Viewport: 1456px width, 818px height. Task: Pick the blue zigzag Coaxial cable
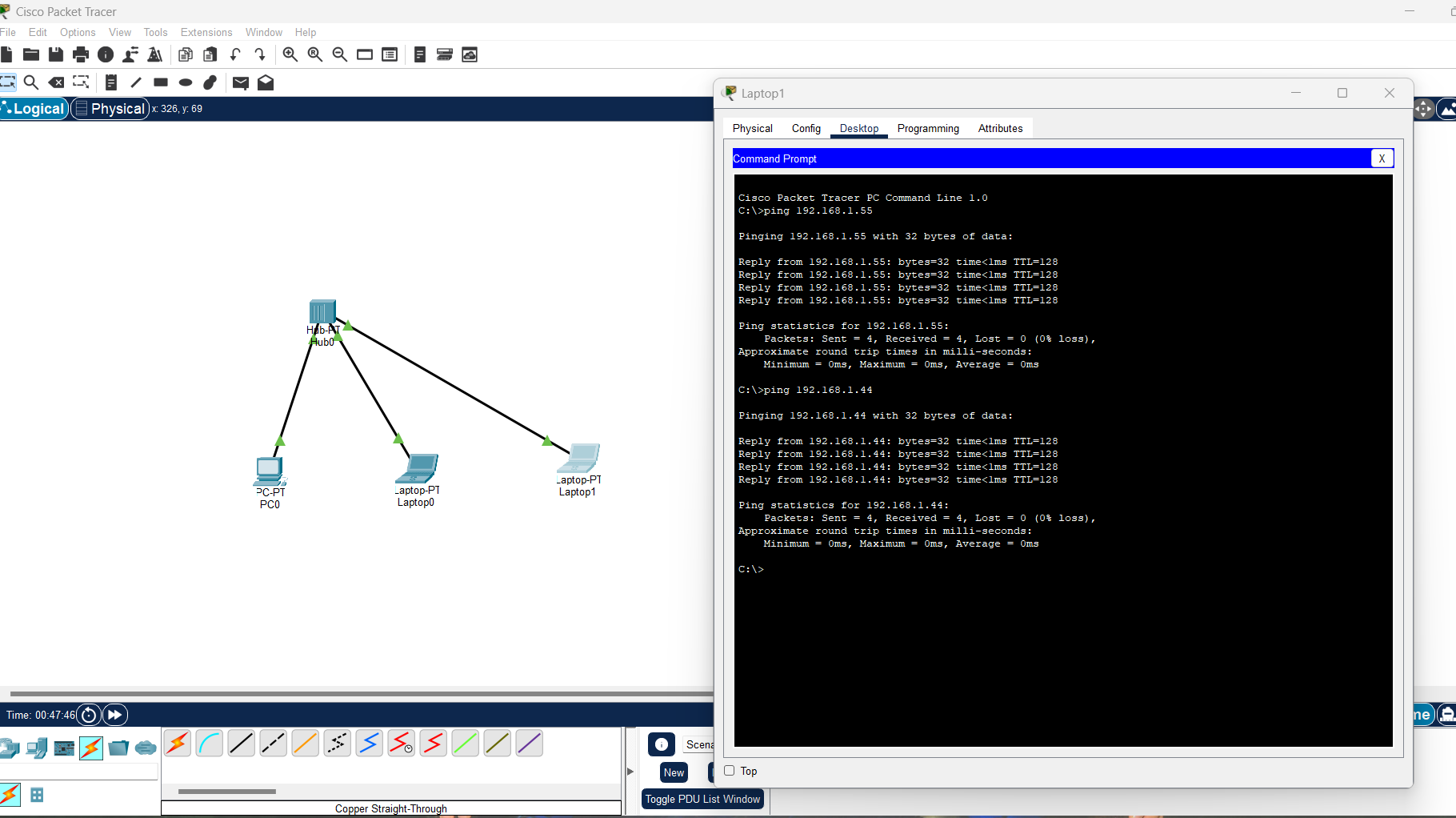click(x=370, y=744)
